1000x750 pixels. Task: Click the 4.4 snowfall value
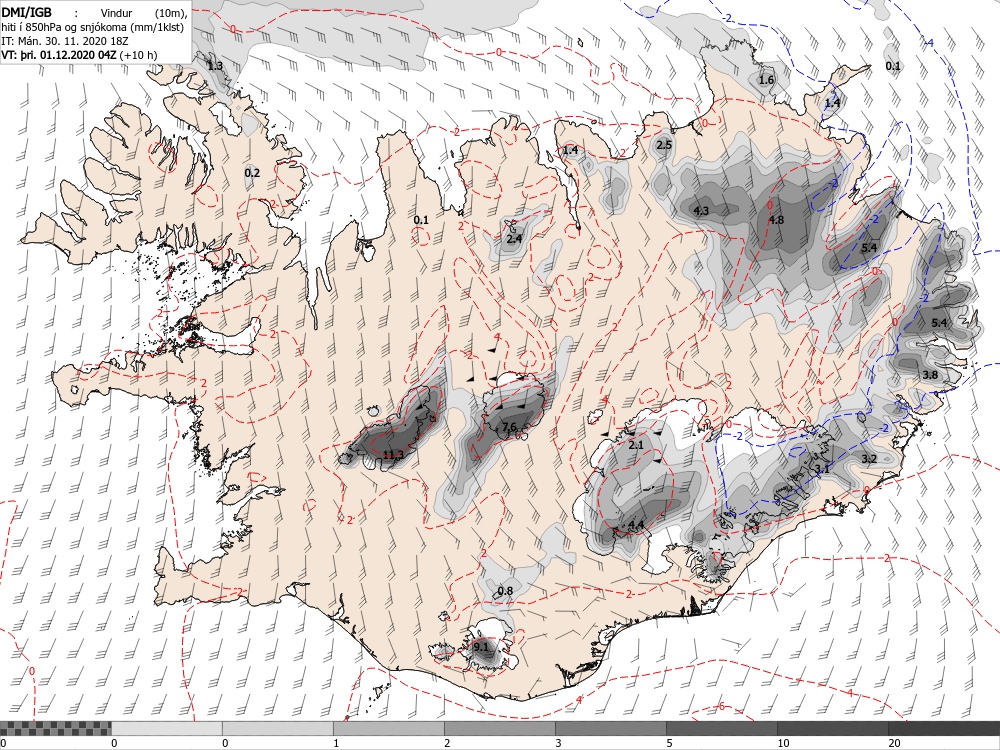(636, 525)
